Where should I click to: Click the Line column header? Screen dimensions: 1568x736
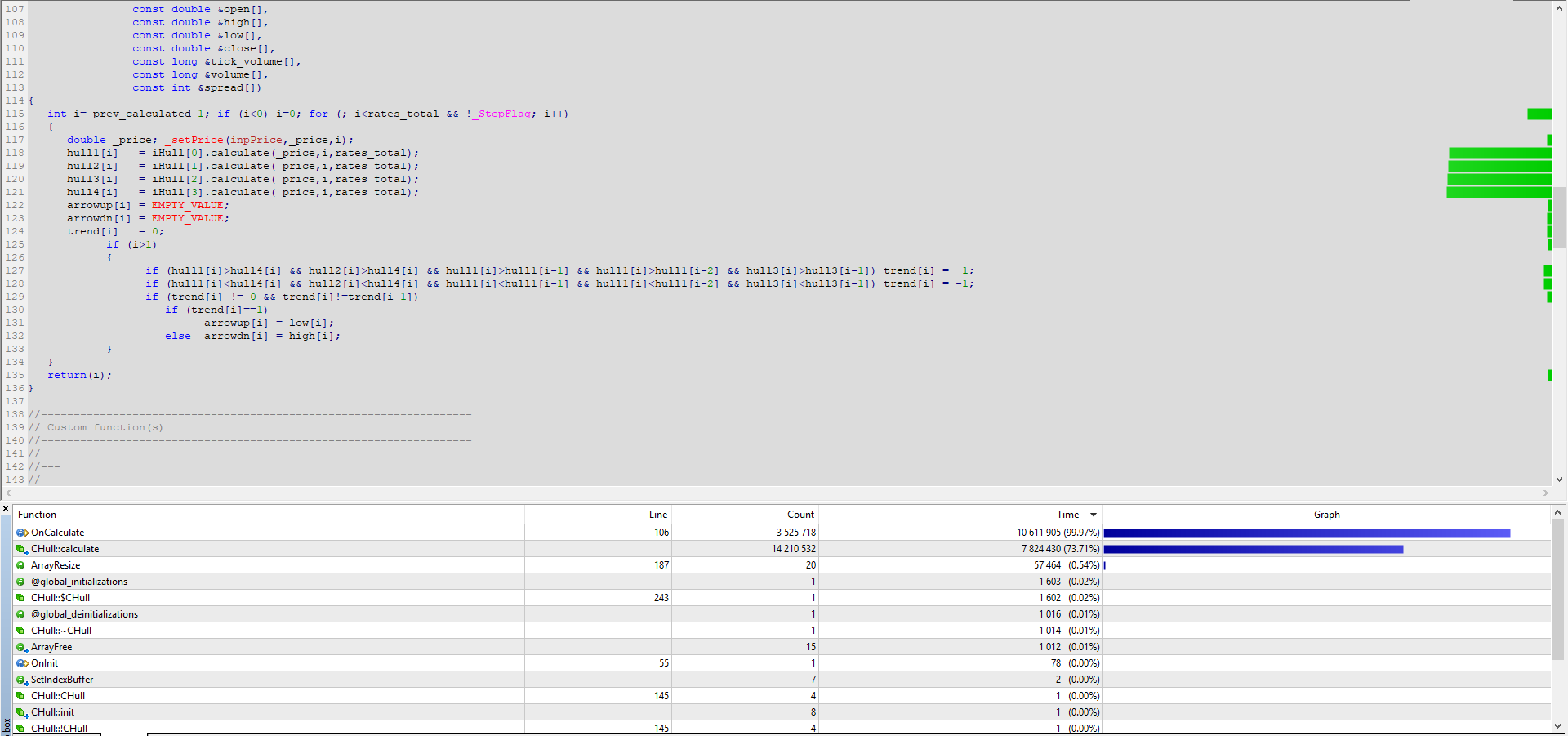pyautogui.click(x=657, y=515)
